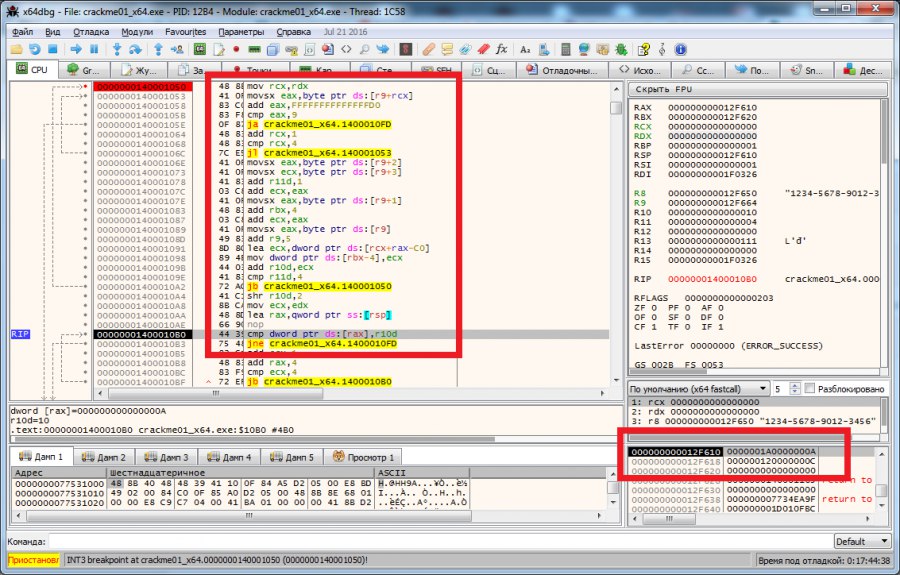This screenshot has width=900, height=575.
Task: Click the green bug report icon
Action: [x=621, y=49]
